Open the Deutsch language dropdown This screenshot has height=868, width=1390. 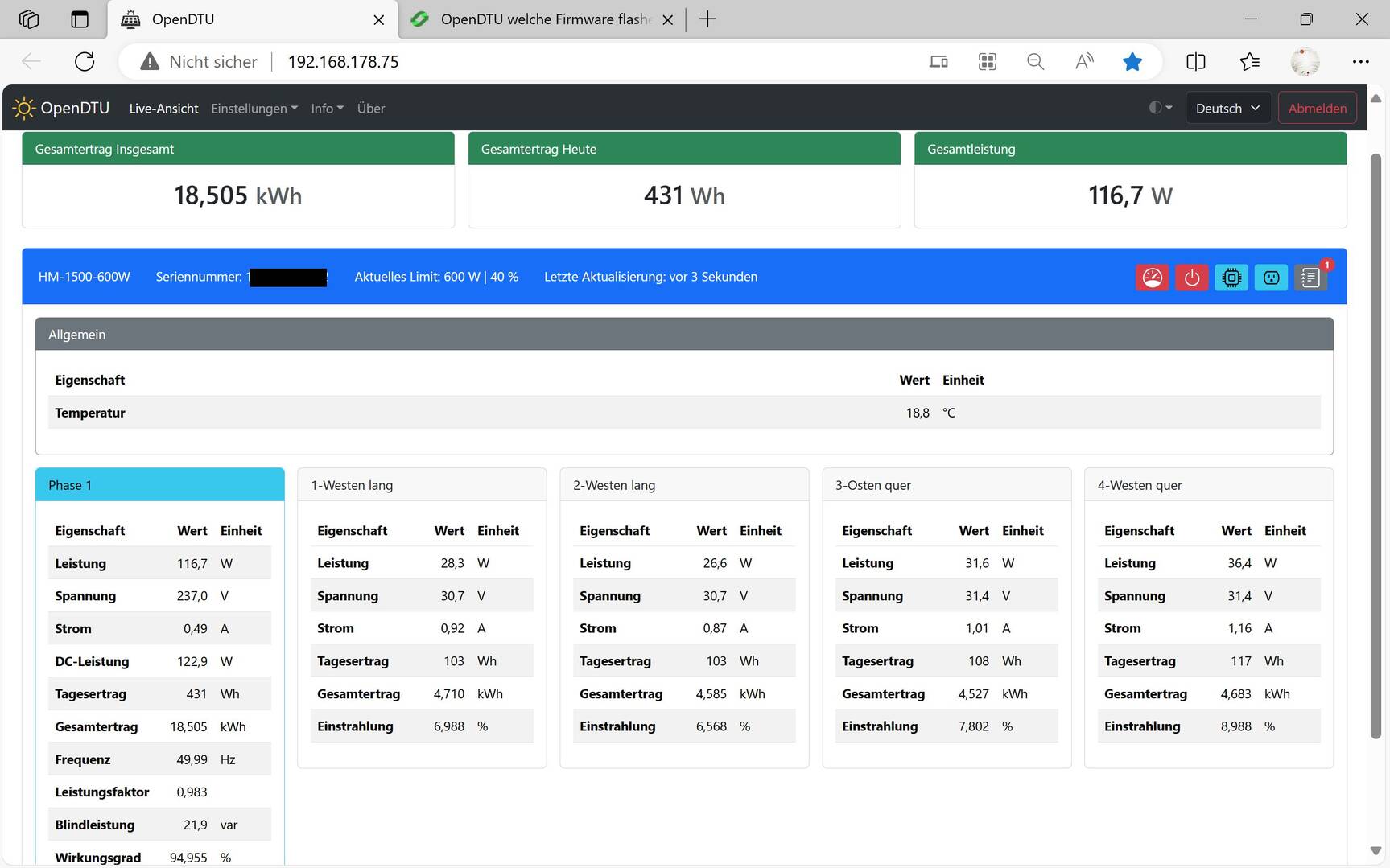(1227, 108)
